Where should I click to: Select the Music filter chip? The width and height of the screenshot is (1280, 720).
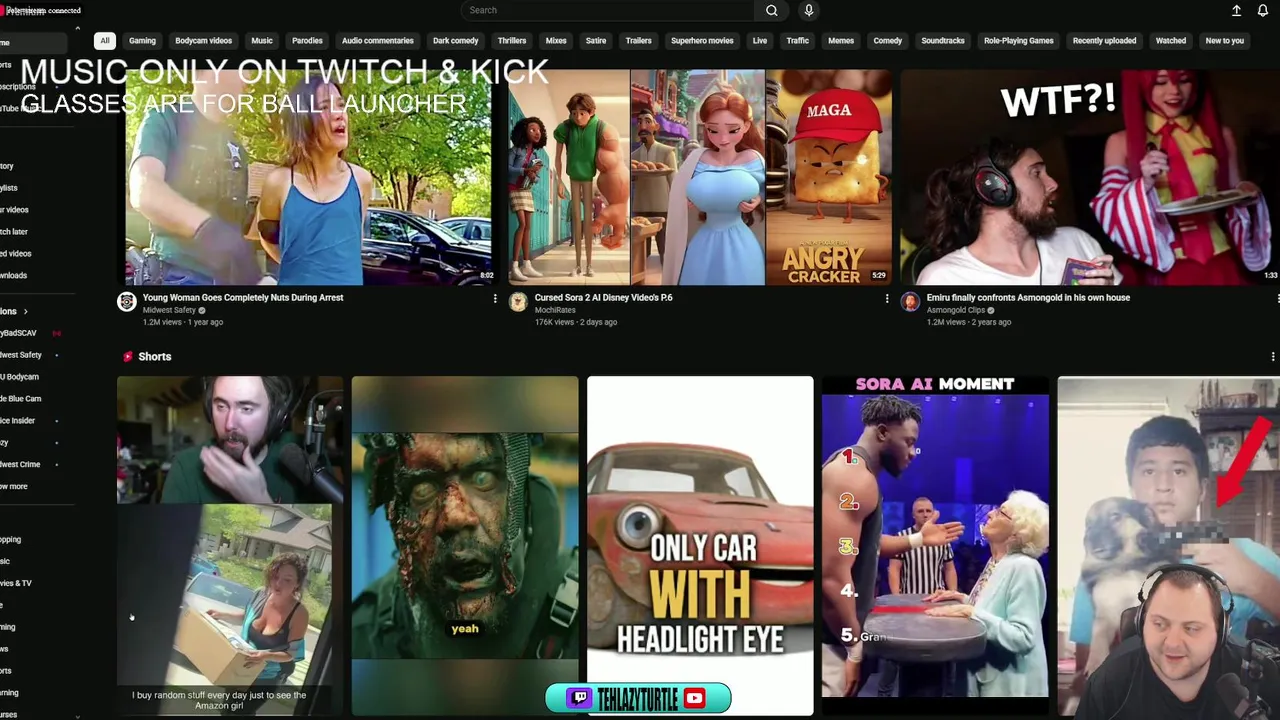262,41
